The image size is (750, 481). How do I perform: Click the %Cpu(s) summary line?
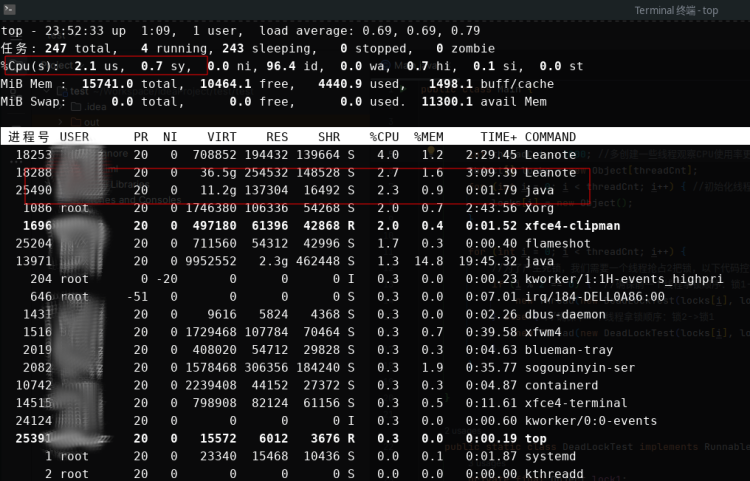pyautogui.click(x=290, y=66)
